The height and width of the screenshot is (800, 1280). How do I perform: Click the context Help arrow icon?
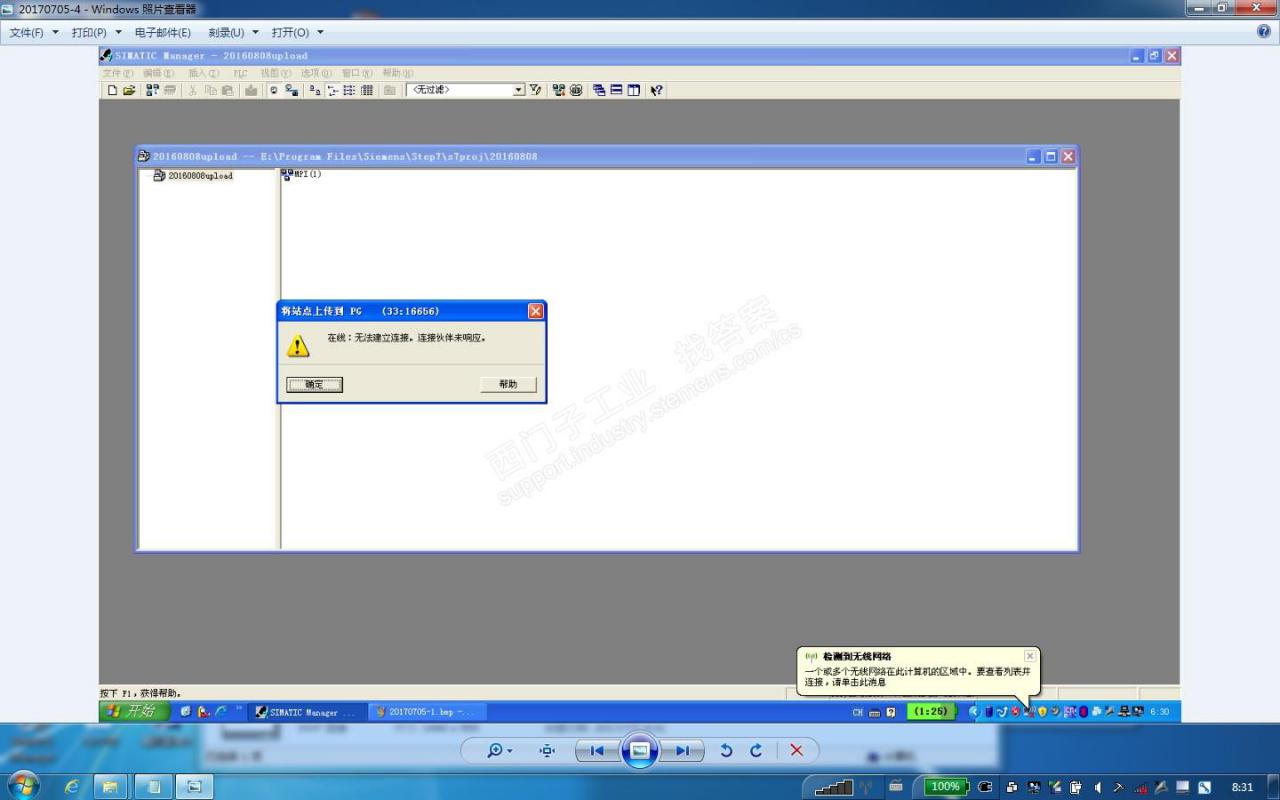coord(657,90)
